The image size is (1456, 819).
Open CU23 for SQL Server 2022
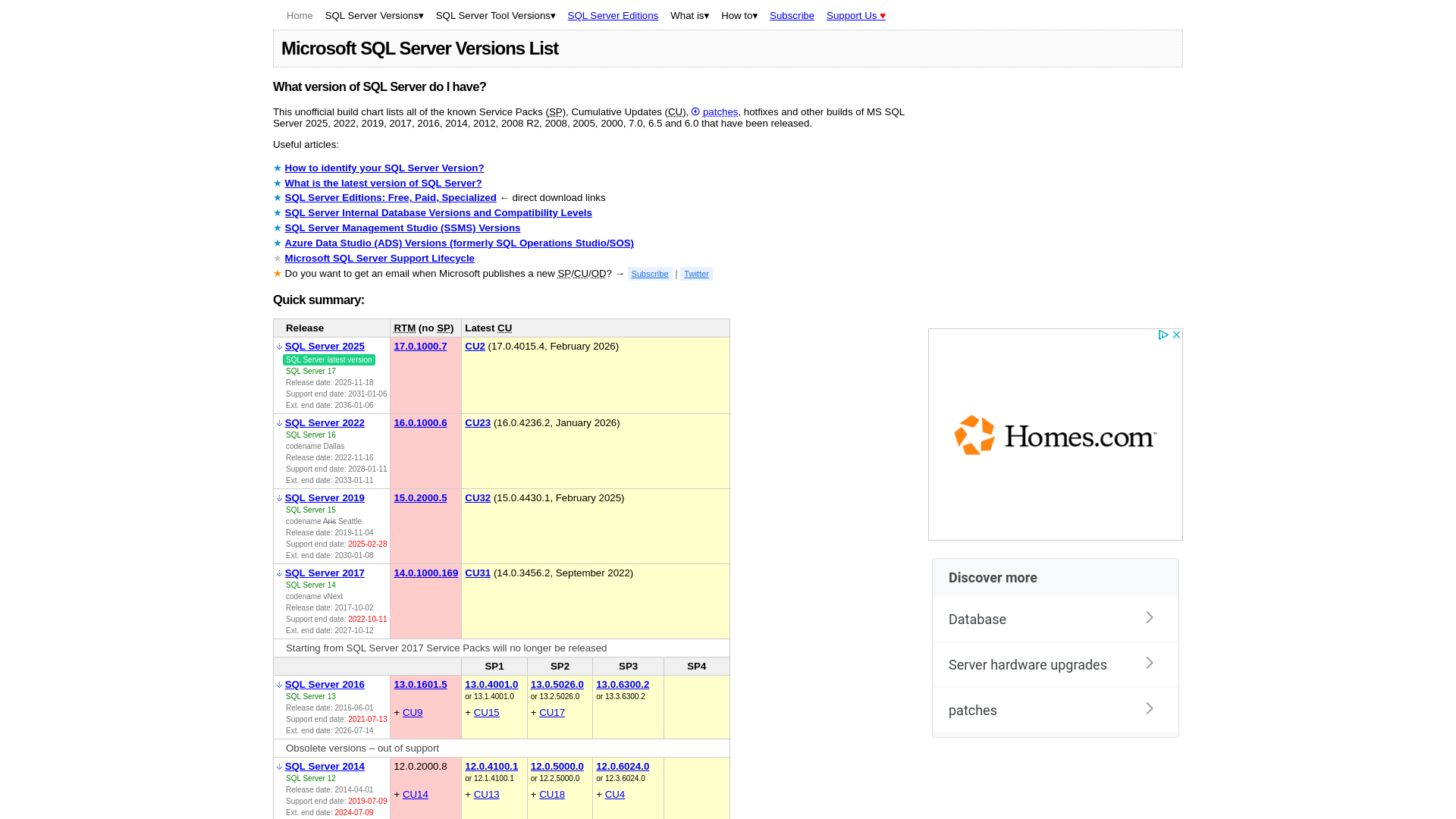coord(478,423)
